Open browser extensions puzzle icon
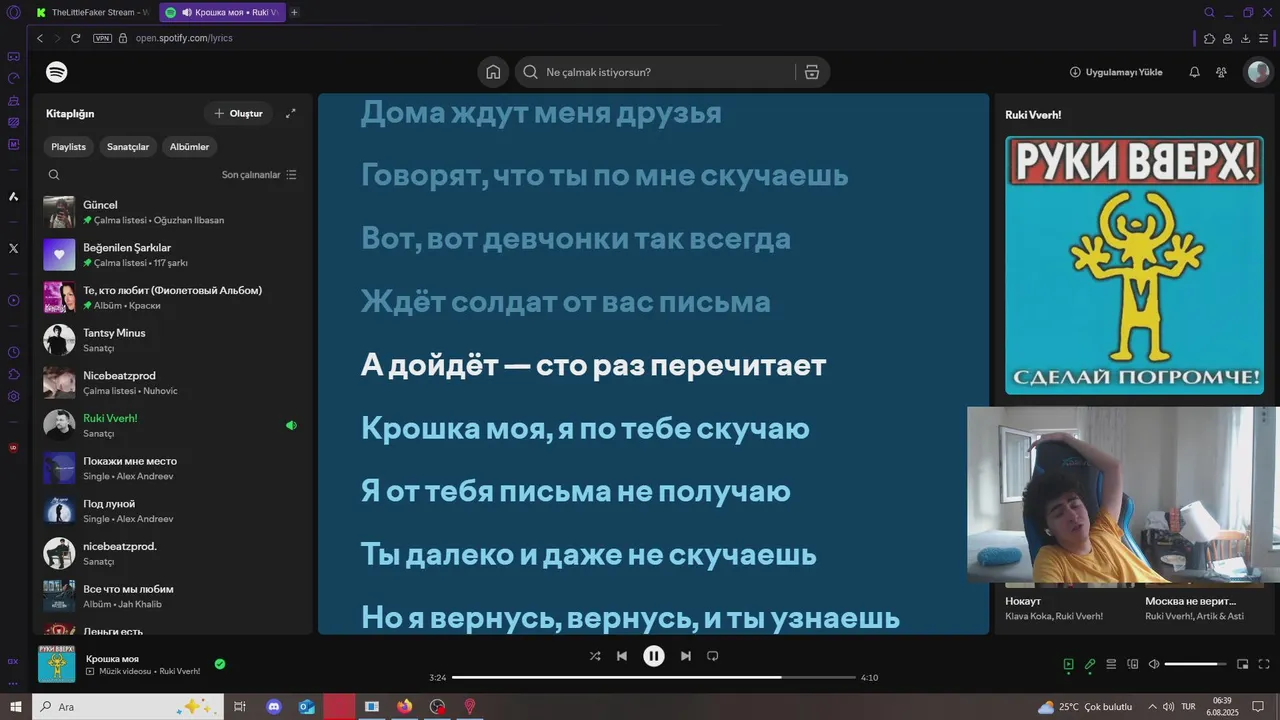Image resolution: width=1280 pixels, height=720 pixels. [1210, 38]
